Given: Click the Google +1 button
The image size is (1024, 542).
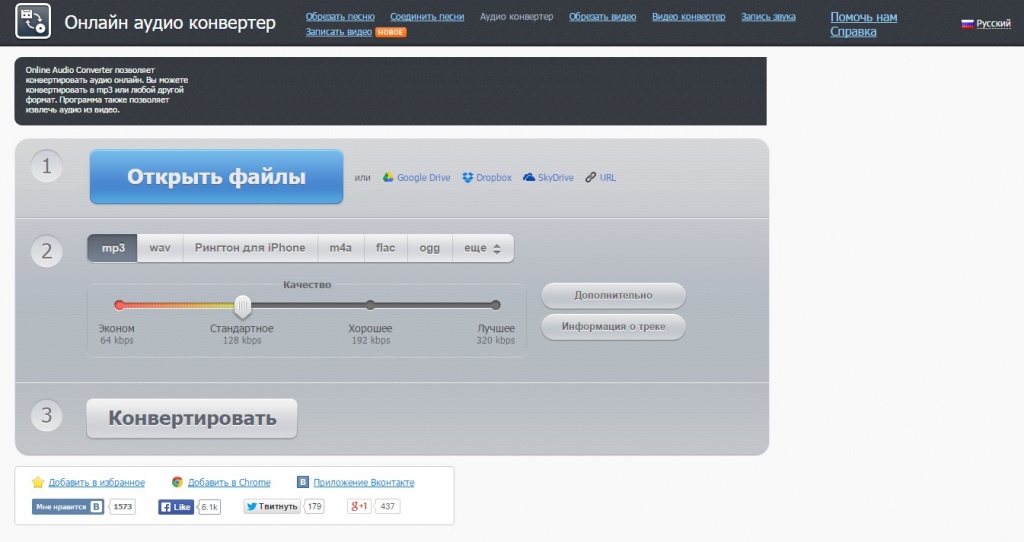Looking at the screenshot, I should [x=359, y=507].
